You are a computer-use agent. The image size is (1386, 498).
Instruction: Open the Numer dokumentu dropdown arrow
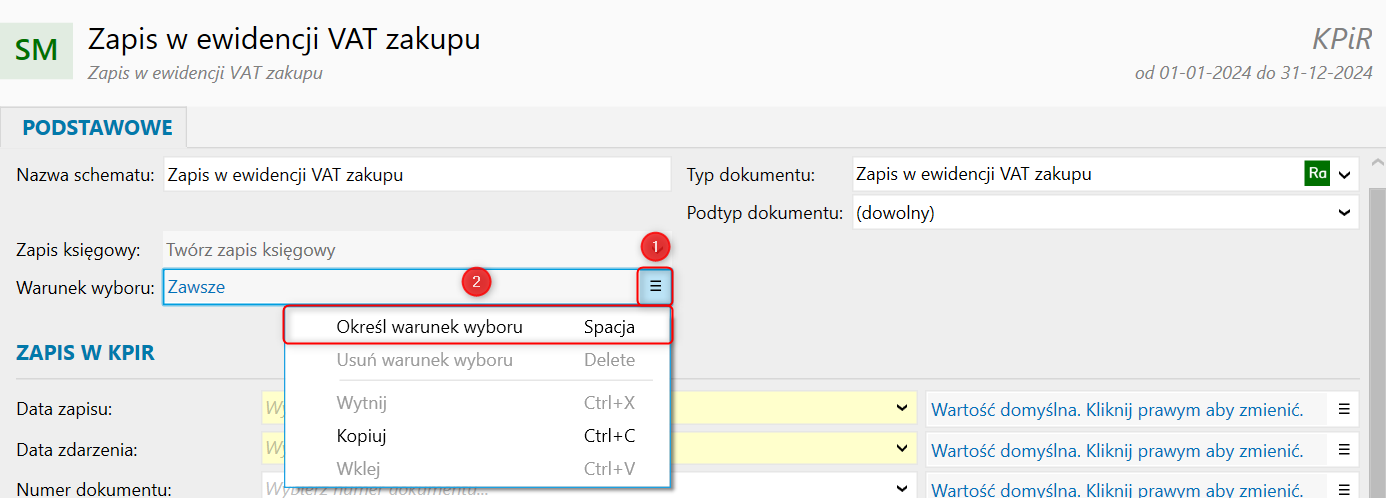902,490
